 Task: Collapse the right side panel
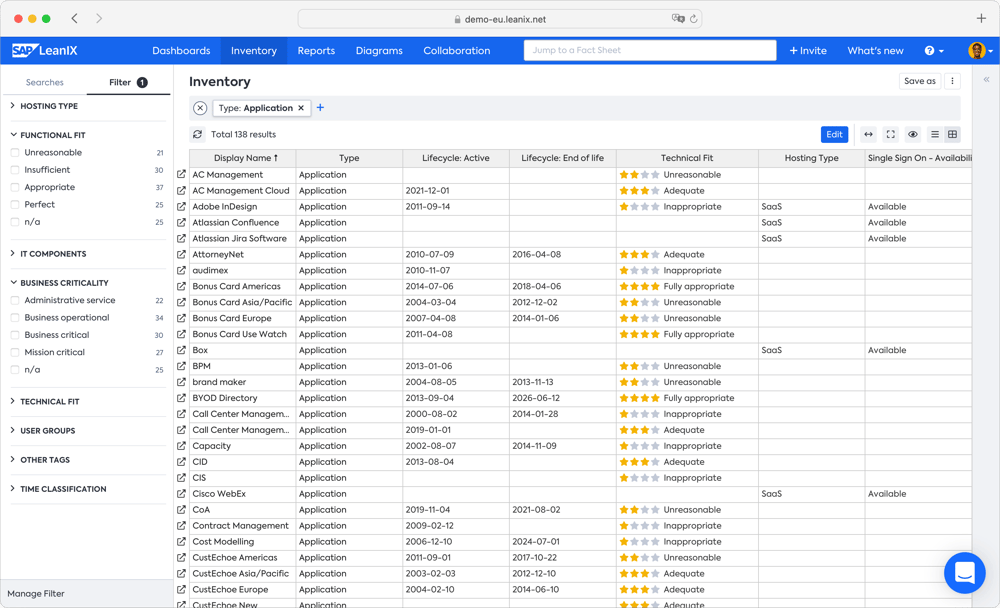click(986, 80)
